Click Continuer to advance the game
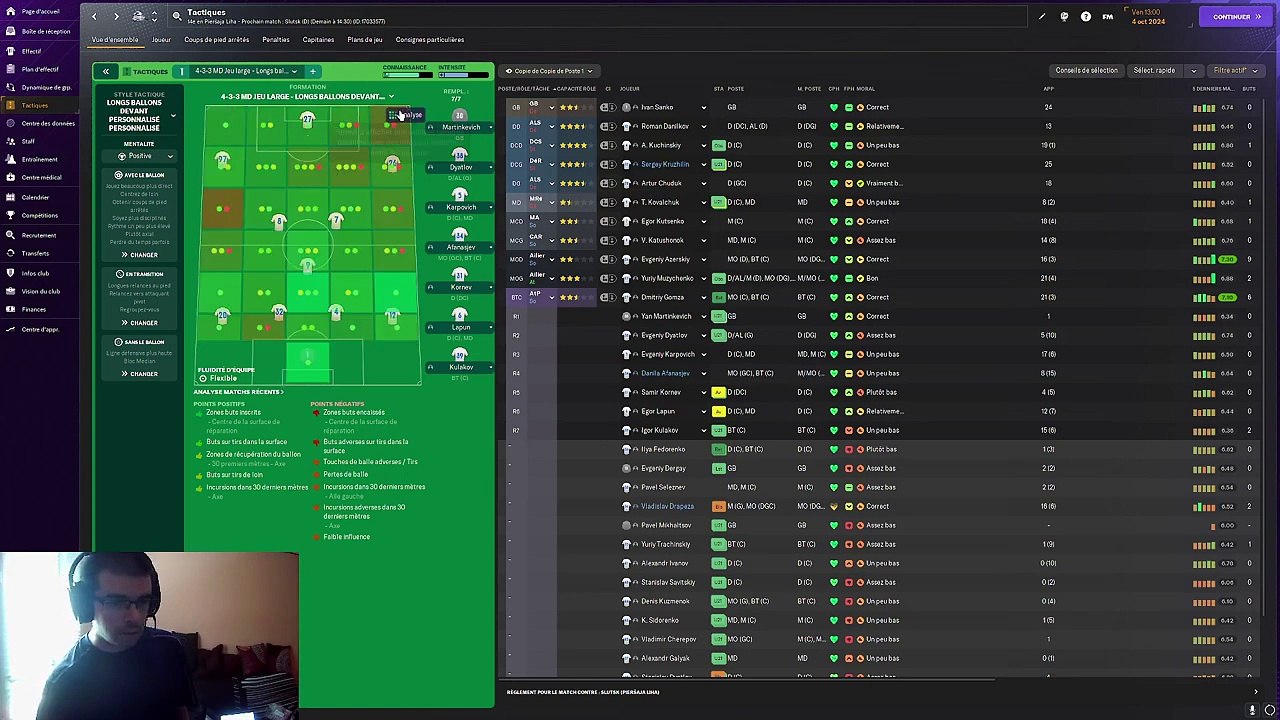This screenshot has height=720, width=1280. (1236, 17)
